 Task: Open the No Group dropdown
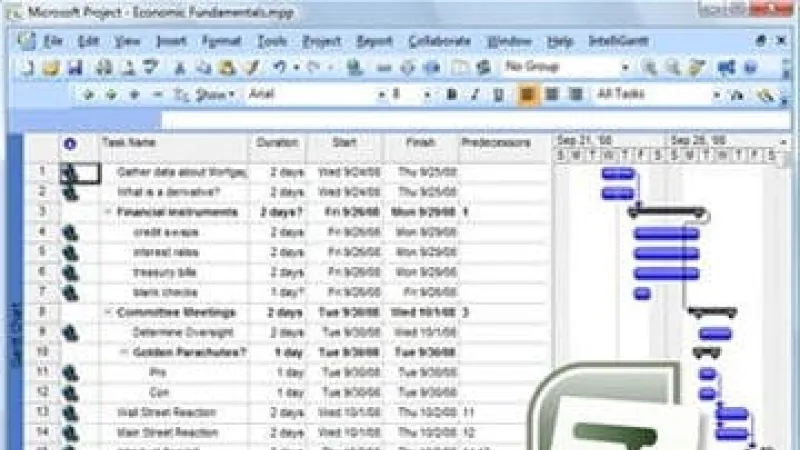point(625,67)
